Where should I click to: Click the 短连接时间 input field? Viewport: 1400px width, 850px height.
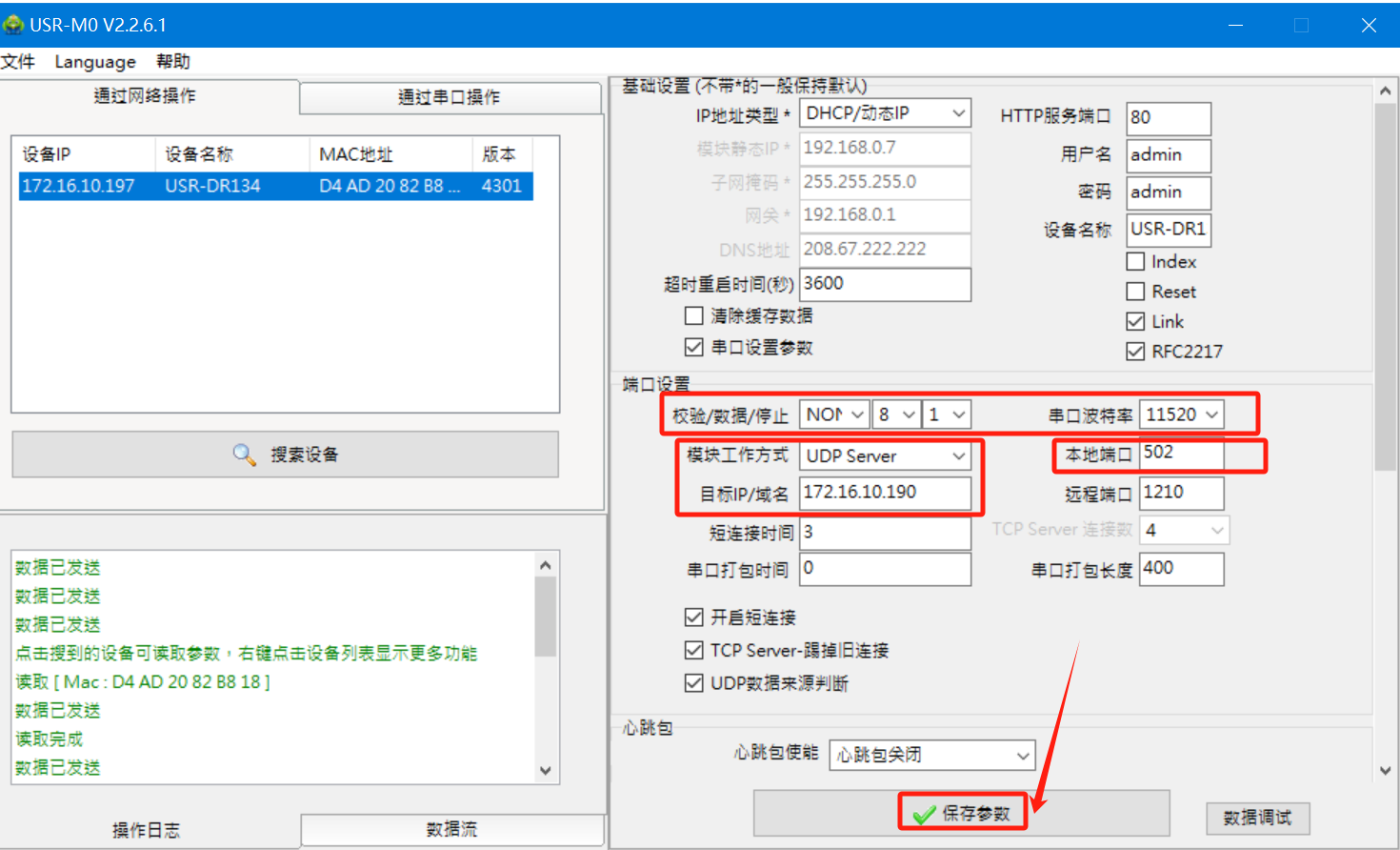click(885, 533)
